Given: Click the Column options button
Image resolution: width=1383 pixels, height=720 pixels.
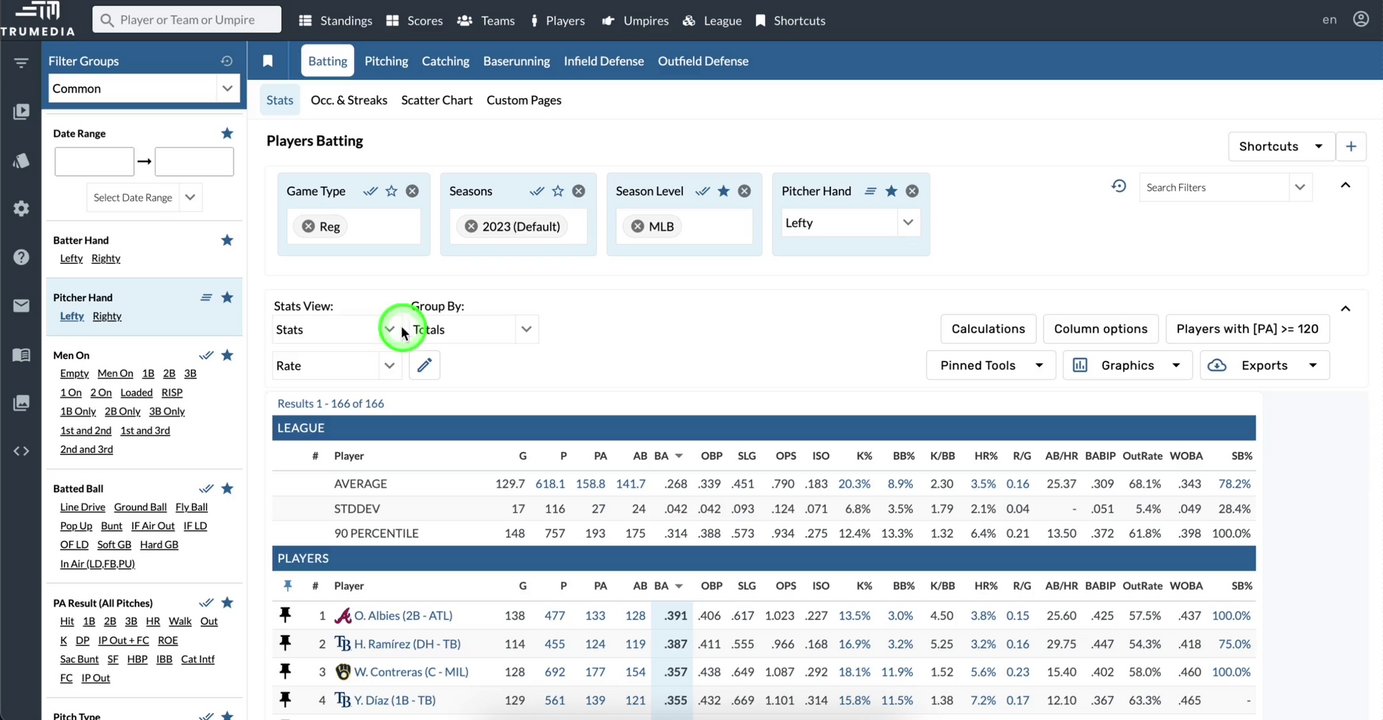Looking at the screenshot, I should point(1101,329).
